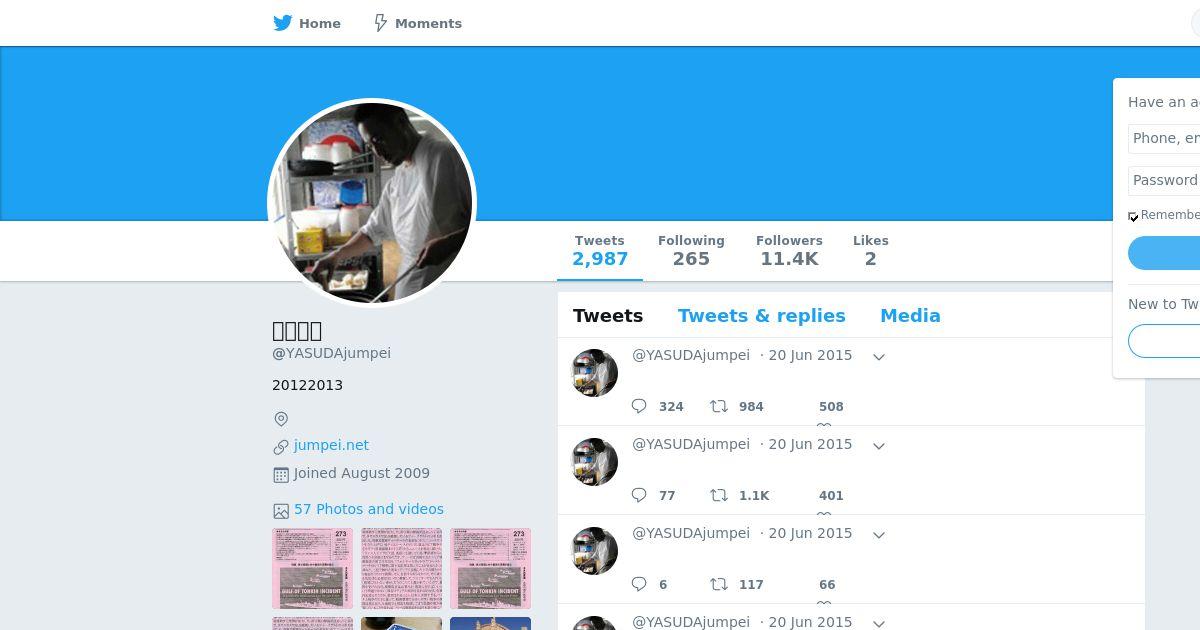Toggle the Remember me checkbox
Viewport: 1200px width, 630px height.
pos(1133,216)
